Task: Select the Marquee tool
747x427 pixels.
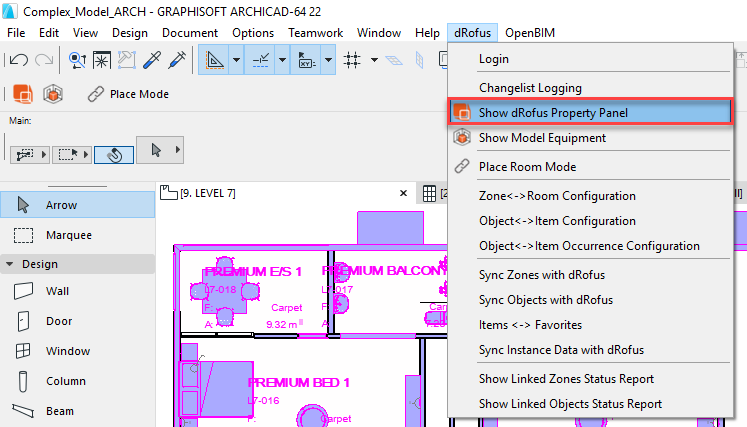Action: point(77,235)
